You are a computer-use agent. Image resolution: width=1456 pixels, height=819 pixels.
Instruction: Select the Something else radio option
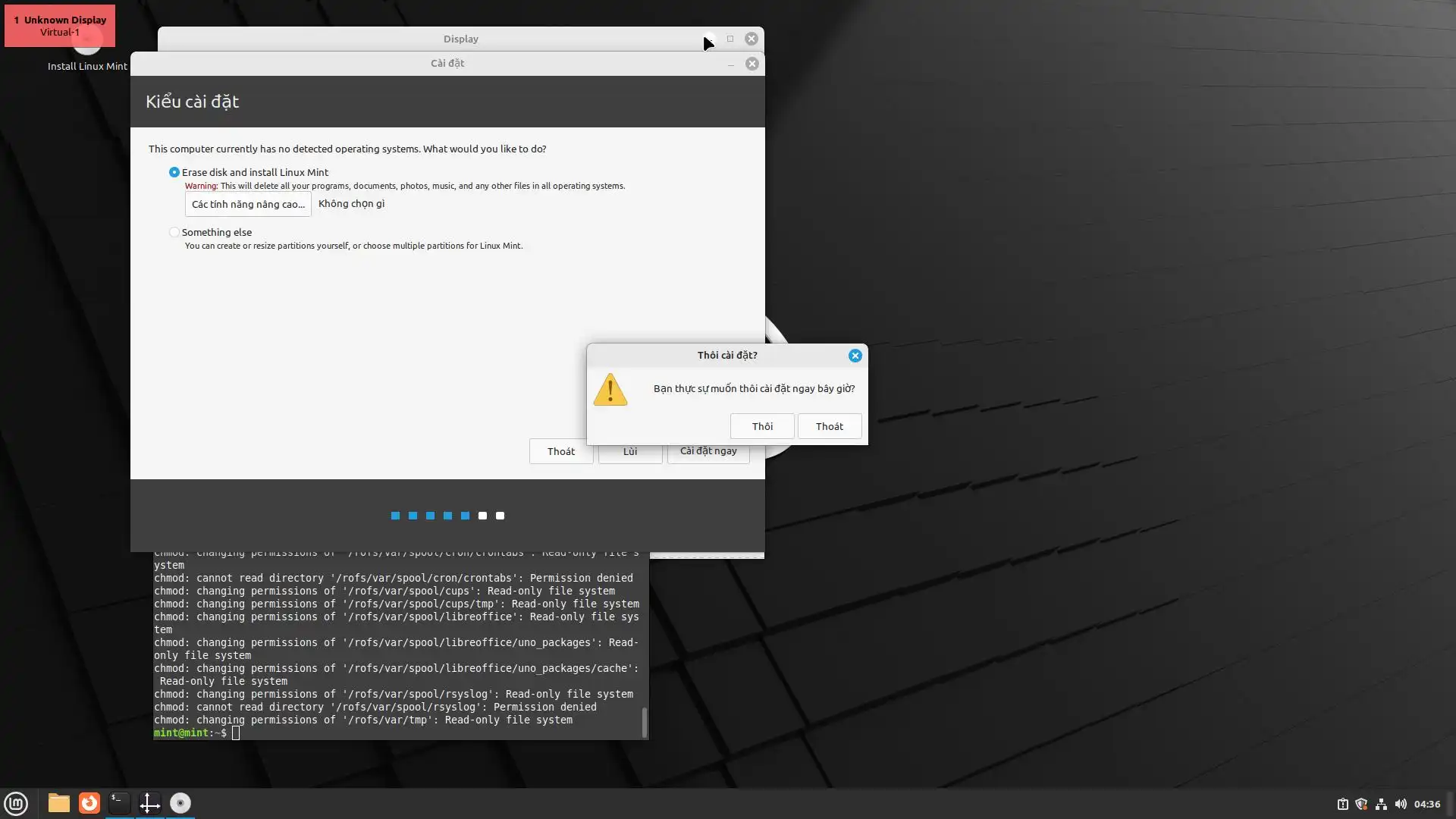coord(174,232)
